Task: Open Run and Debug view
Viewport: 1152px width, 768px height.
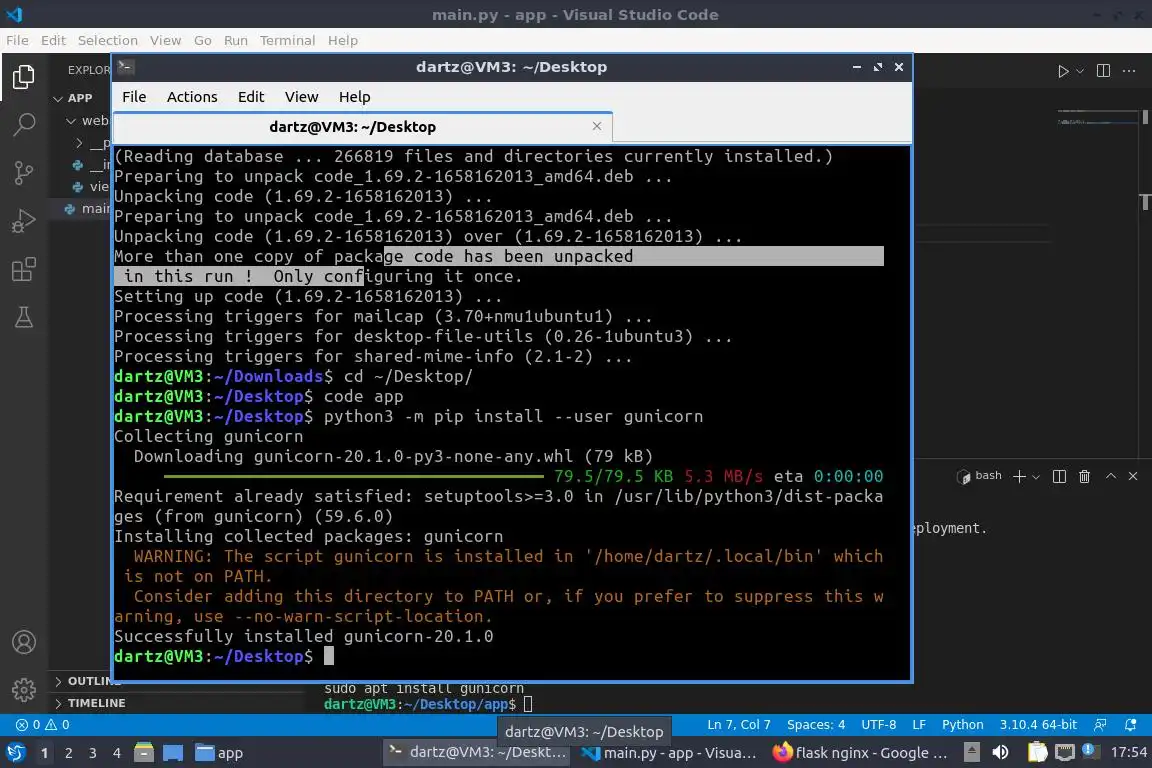Action: click(24, 220)
